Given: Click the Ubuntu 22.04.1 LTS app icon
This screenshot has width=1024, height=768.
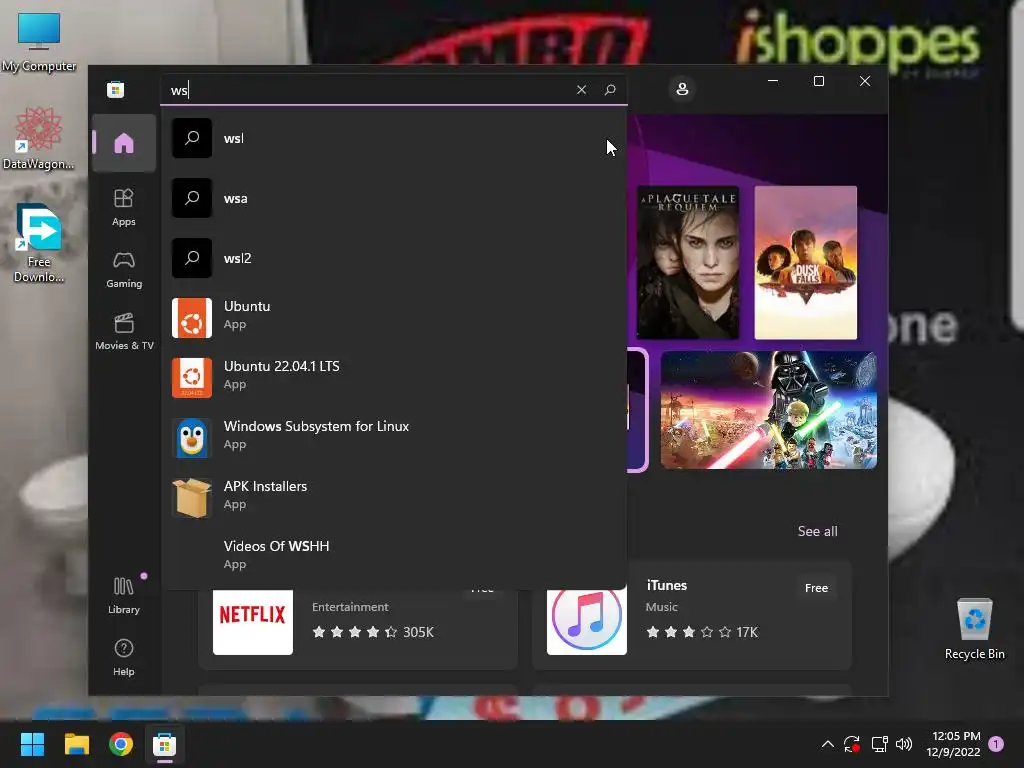Looking at the screenshot, I should 192,378.
